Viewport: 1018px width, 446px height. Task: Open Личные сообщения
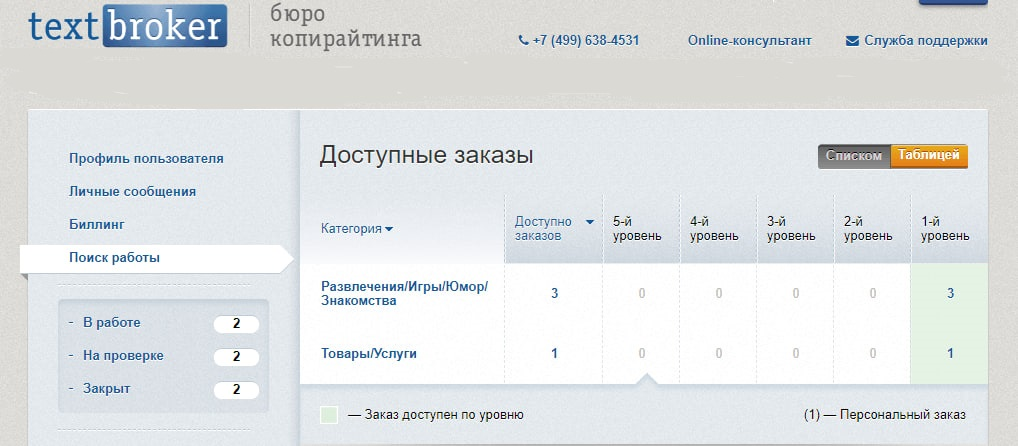coord(132,191)
